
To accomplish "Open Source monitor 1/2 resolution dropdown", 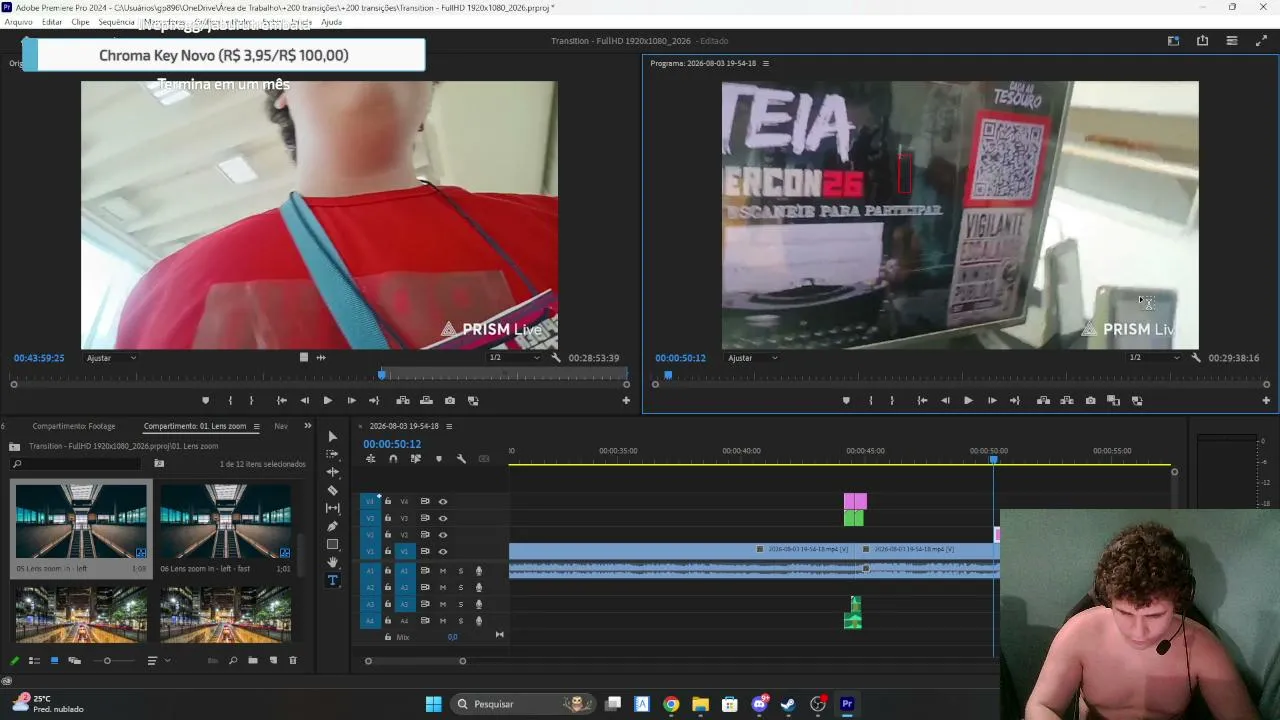I will pyautogui.click(x=514, y=358).
